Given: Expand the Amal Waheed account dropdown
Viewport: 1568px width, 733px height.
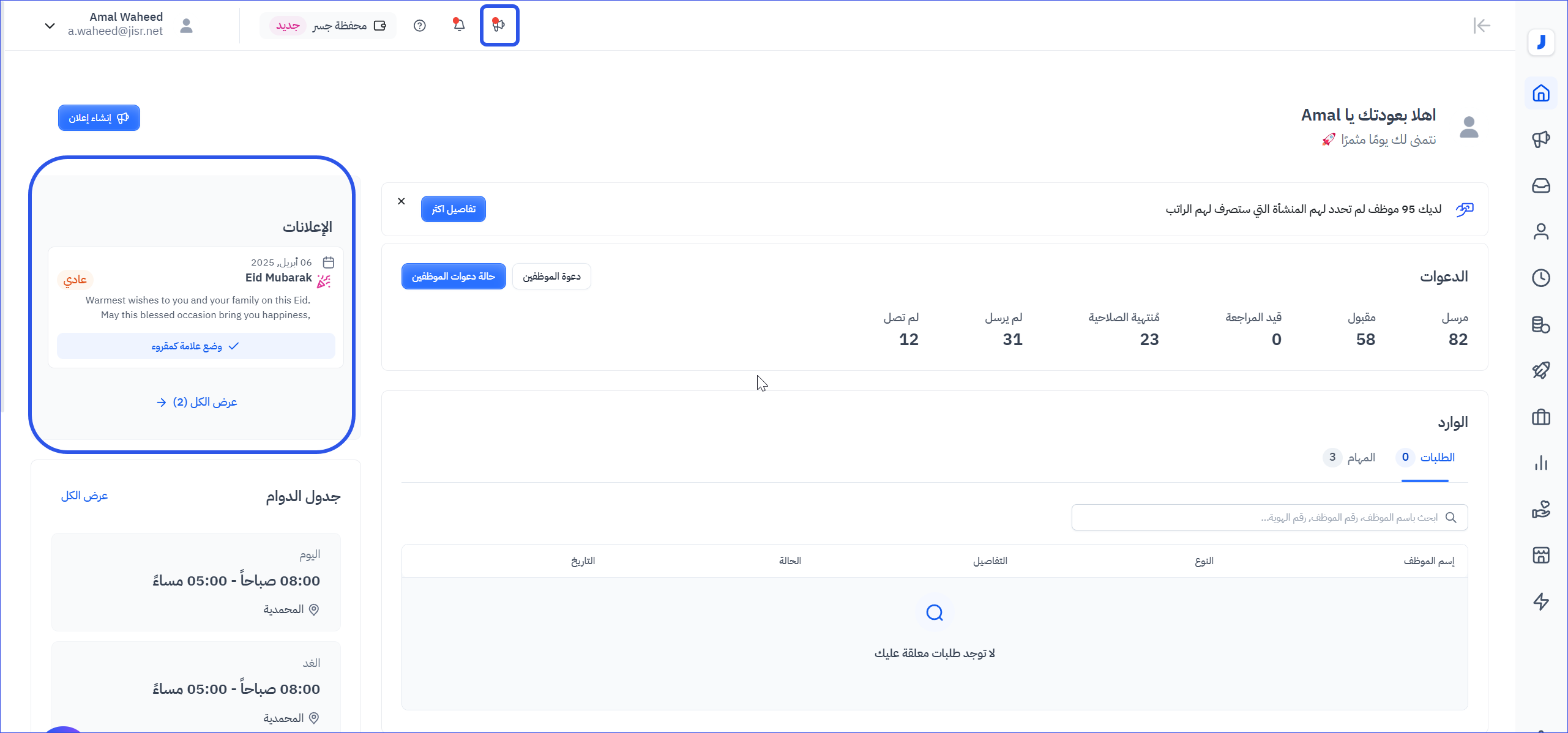Looking at the screenshot, I should (50, 25).
